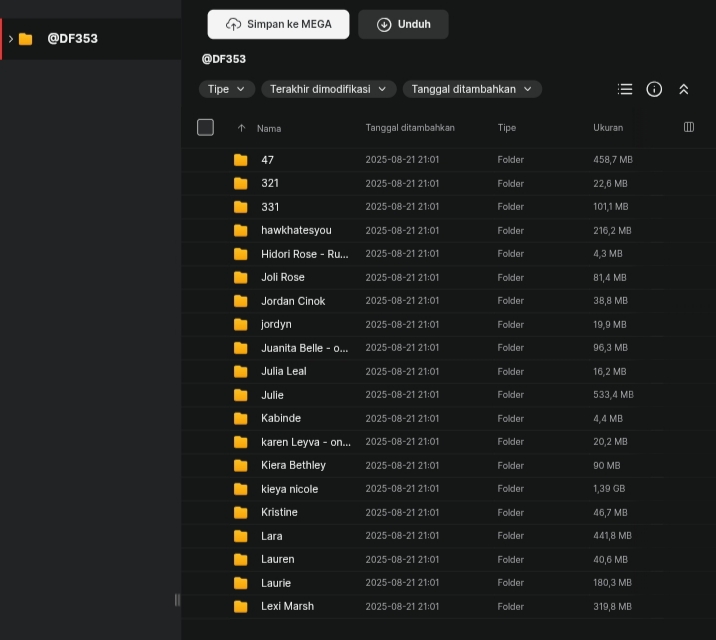Viewport: 716px width, 640px height.
Task: Click the Unduh download button
Action: (x=403, y=24)
